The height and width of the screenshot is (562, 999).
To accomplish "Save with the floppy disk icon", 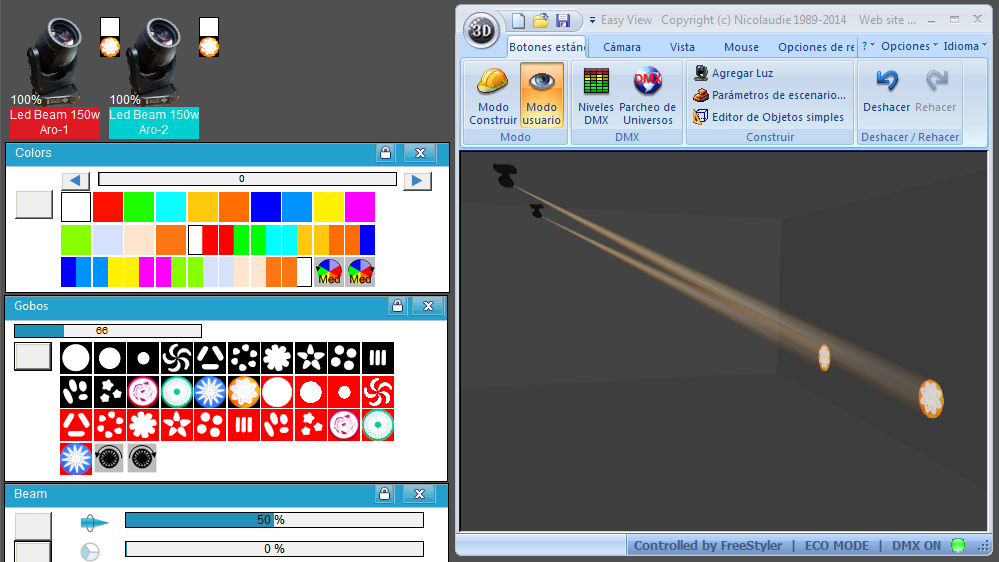I will (563, 20).
